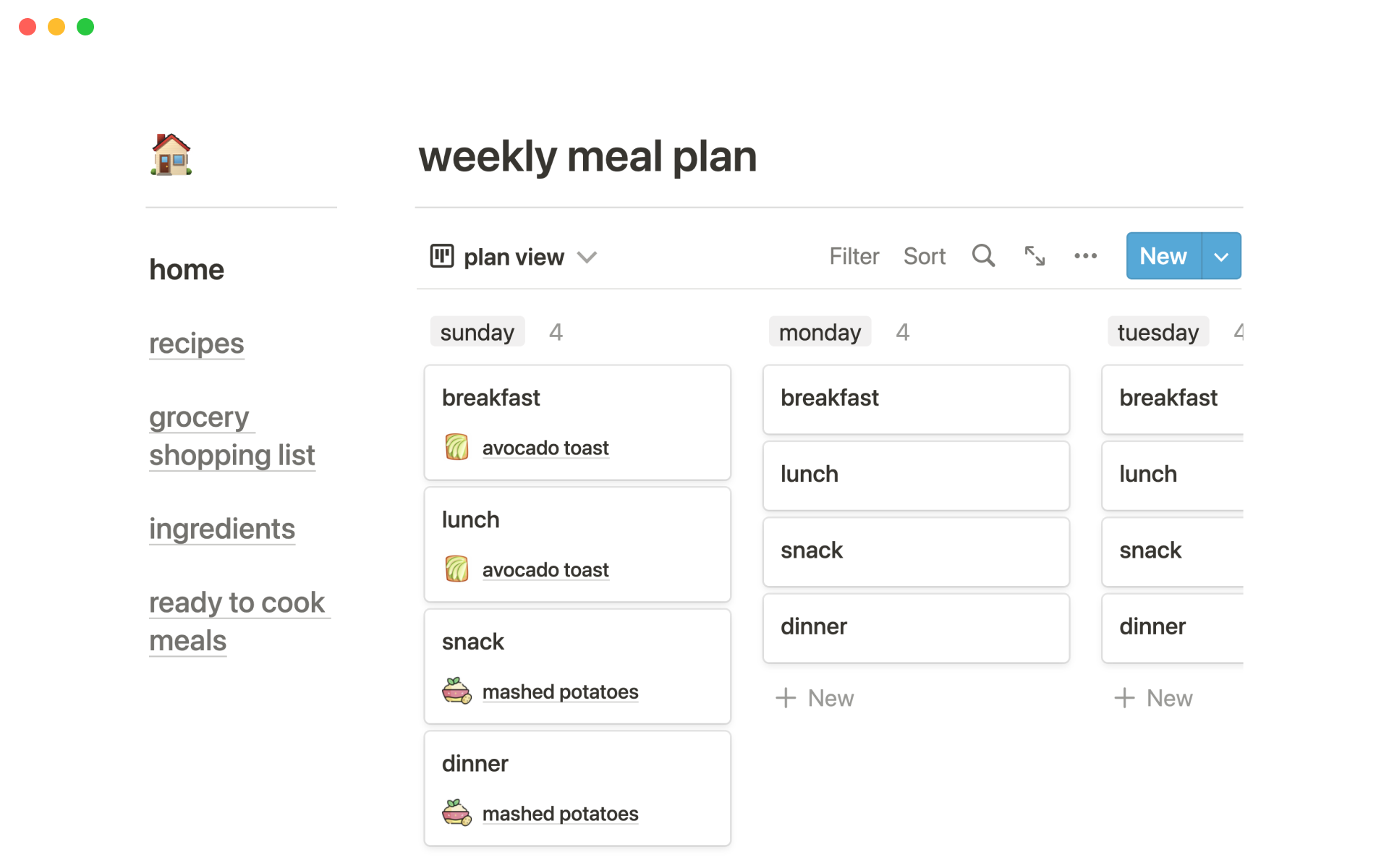Open the Filter menu
Image resolution: width=1389 pixels, height=868 pixels.
[854, 256]
